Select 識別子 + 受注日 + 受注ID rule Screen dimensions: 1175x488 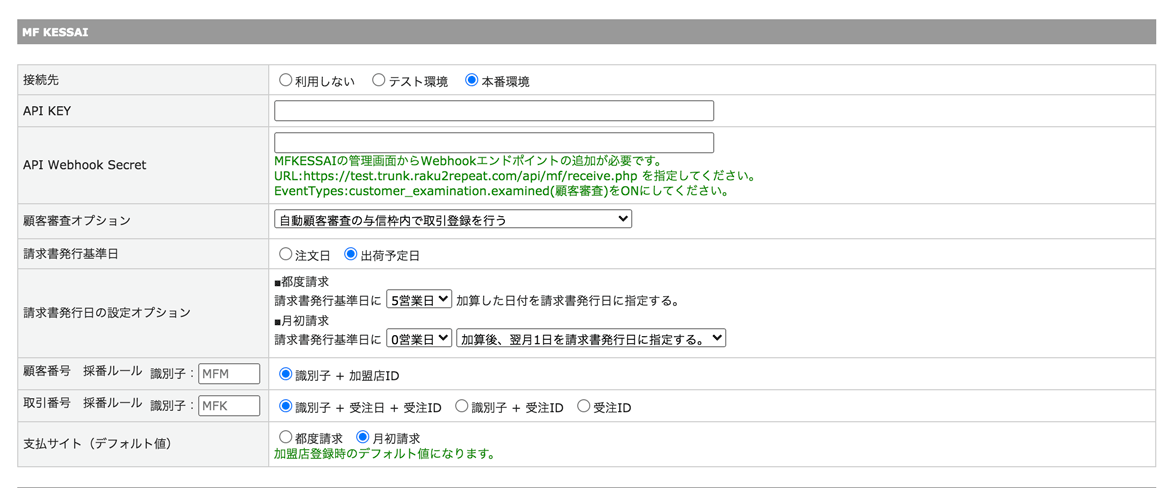point(285,406)
